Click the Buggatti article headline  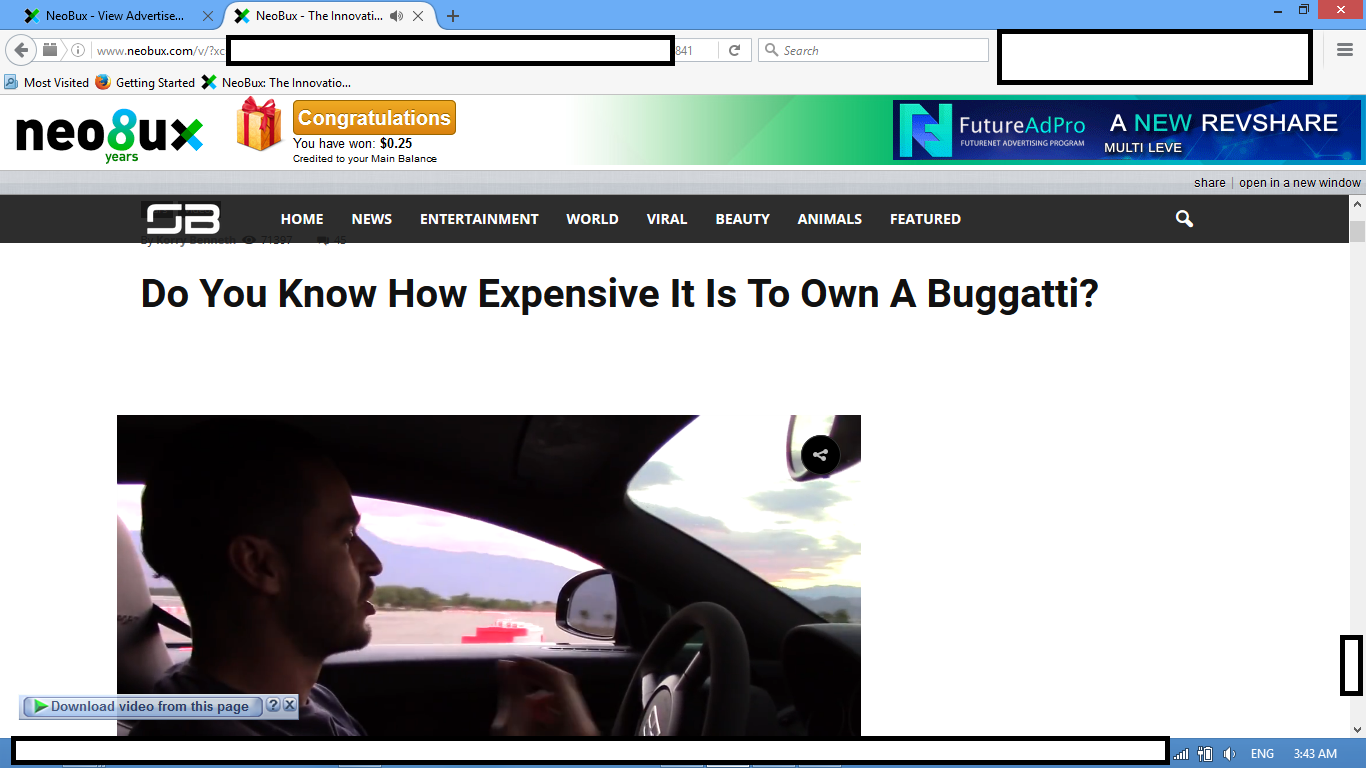(620, 294)
